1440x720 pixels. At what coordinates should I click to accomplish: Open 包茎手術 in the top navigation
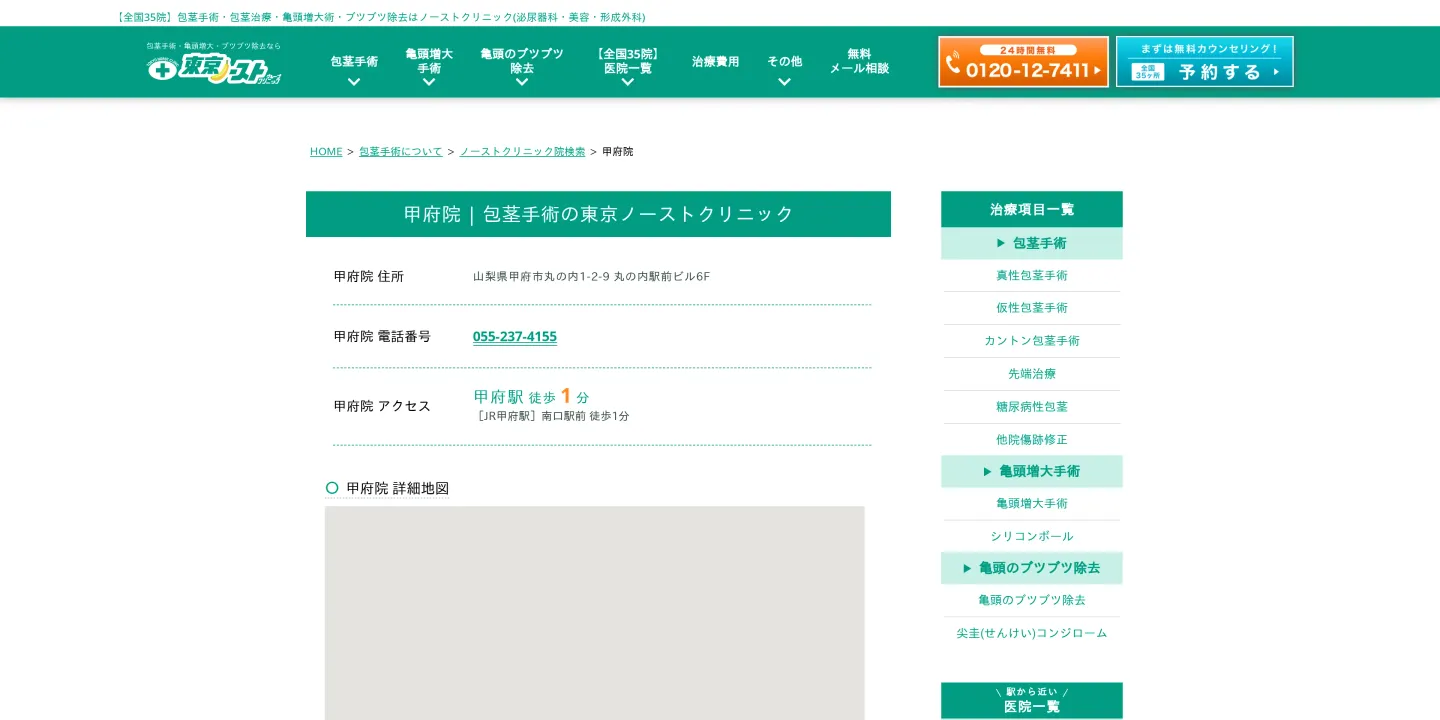[354, 61]
